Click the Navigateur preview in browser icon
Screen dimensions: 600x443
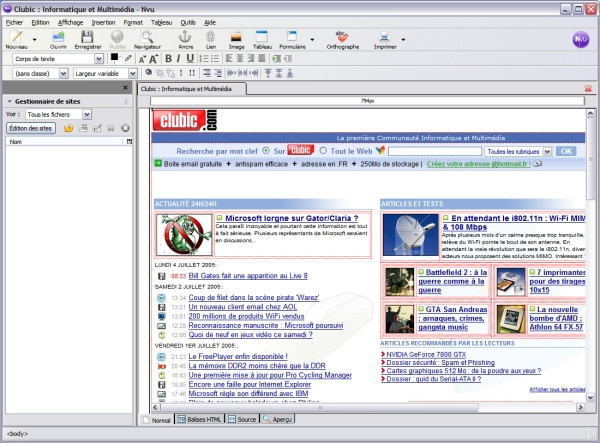click(147, 37)
